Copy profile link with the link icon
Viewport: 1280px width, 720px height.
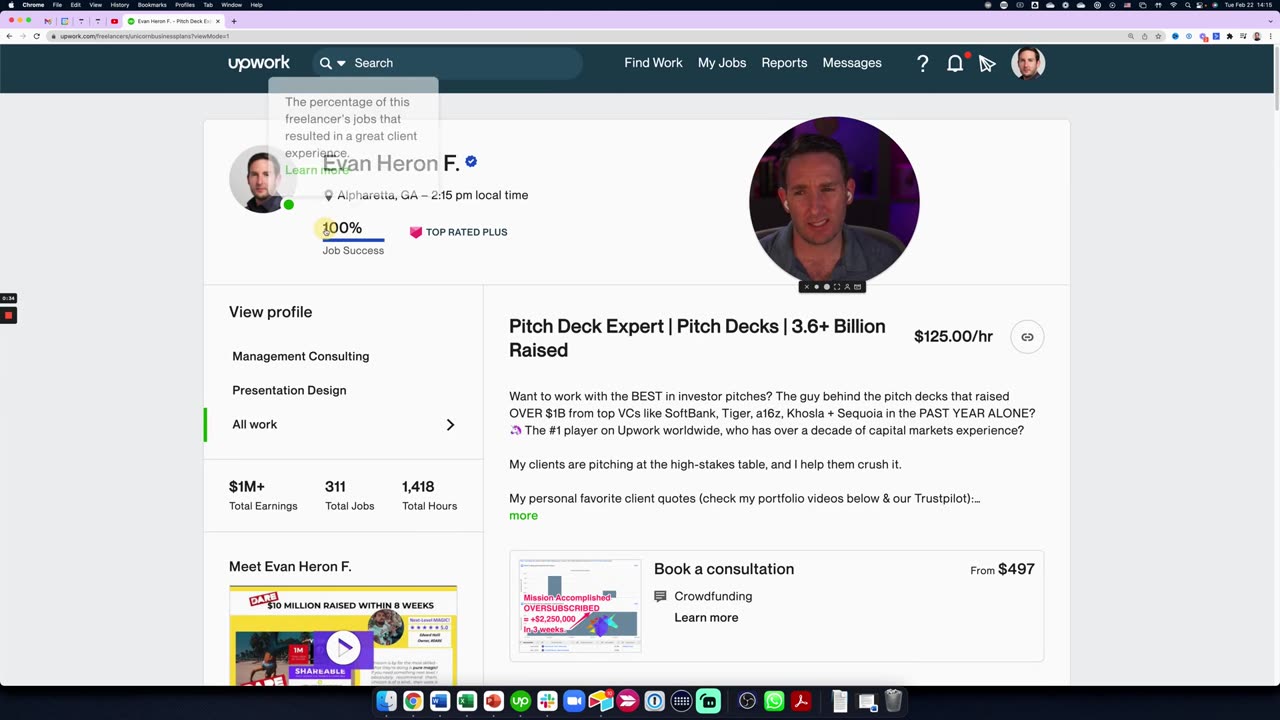[1027, 337]
